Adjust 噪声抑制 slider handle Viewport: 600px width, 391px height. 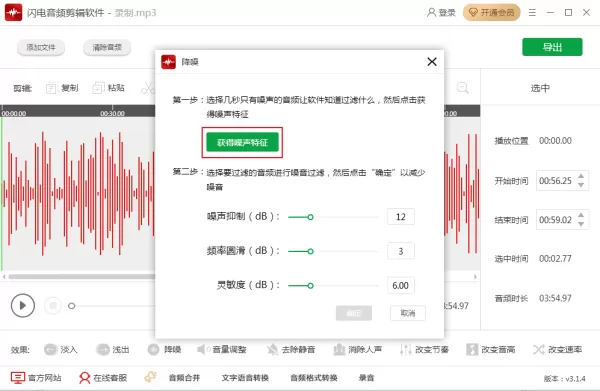click(x=310, y=217)
